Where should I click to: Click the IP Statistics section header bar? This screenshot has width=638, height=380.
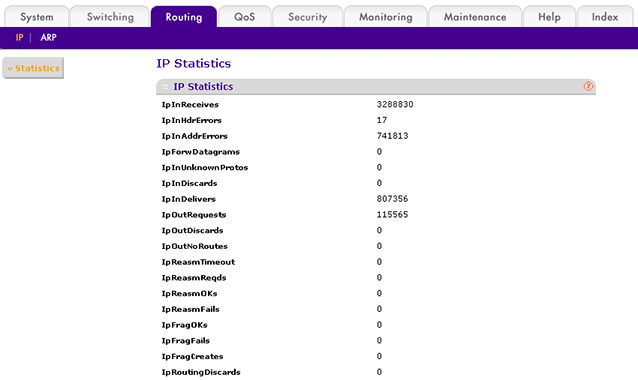(x=376, y=87)
